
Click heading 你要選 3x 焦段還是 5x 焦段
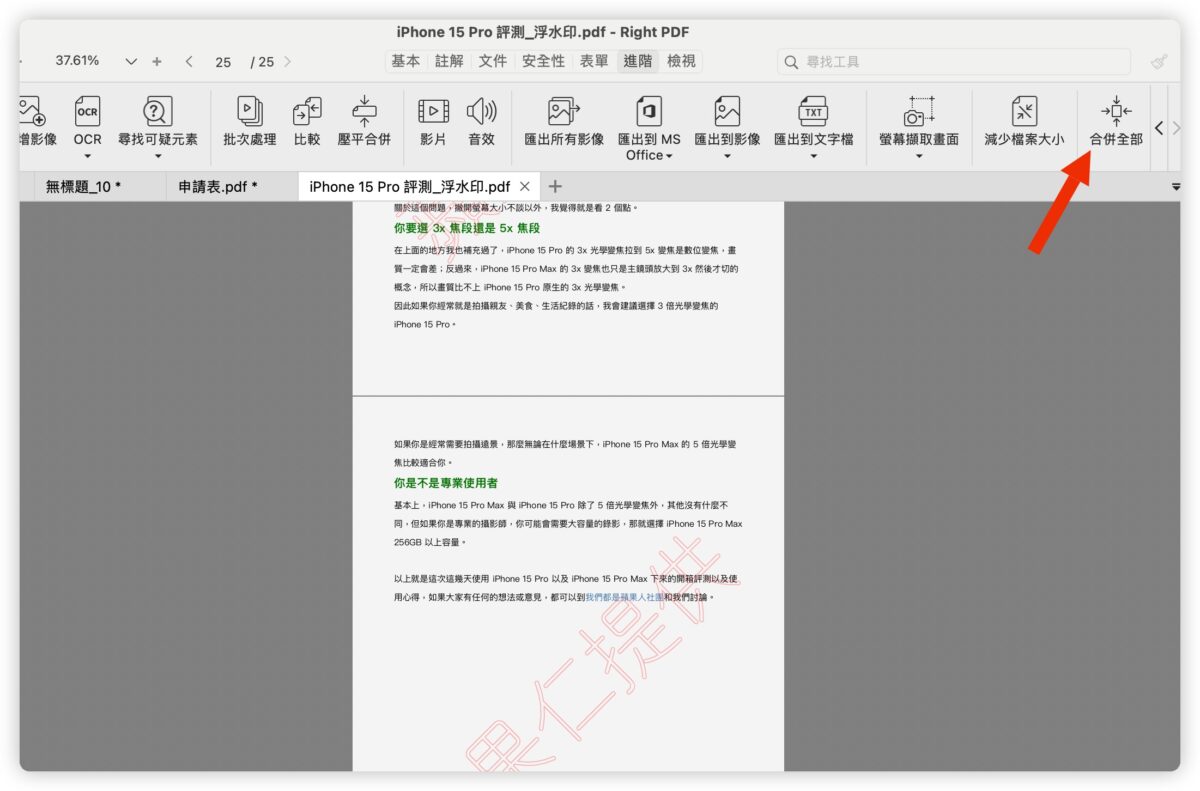(467, 228)
